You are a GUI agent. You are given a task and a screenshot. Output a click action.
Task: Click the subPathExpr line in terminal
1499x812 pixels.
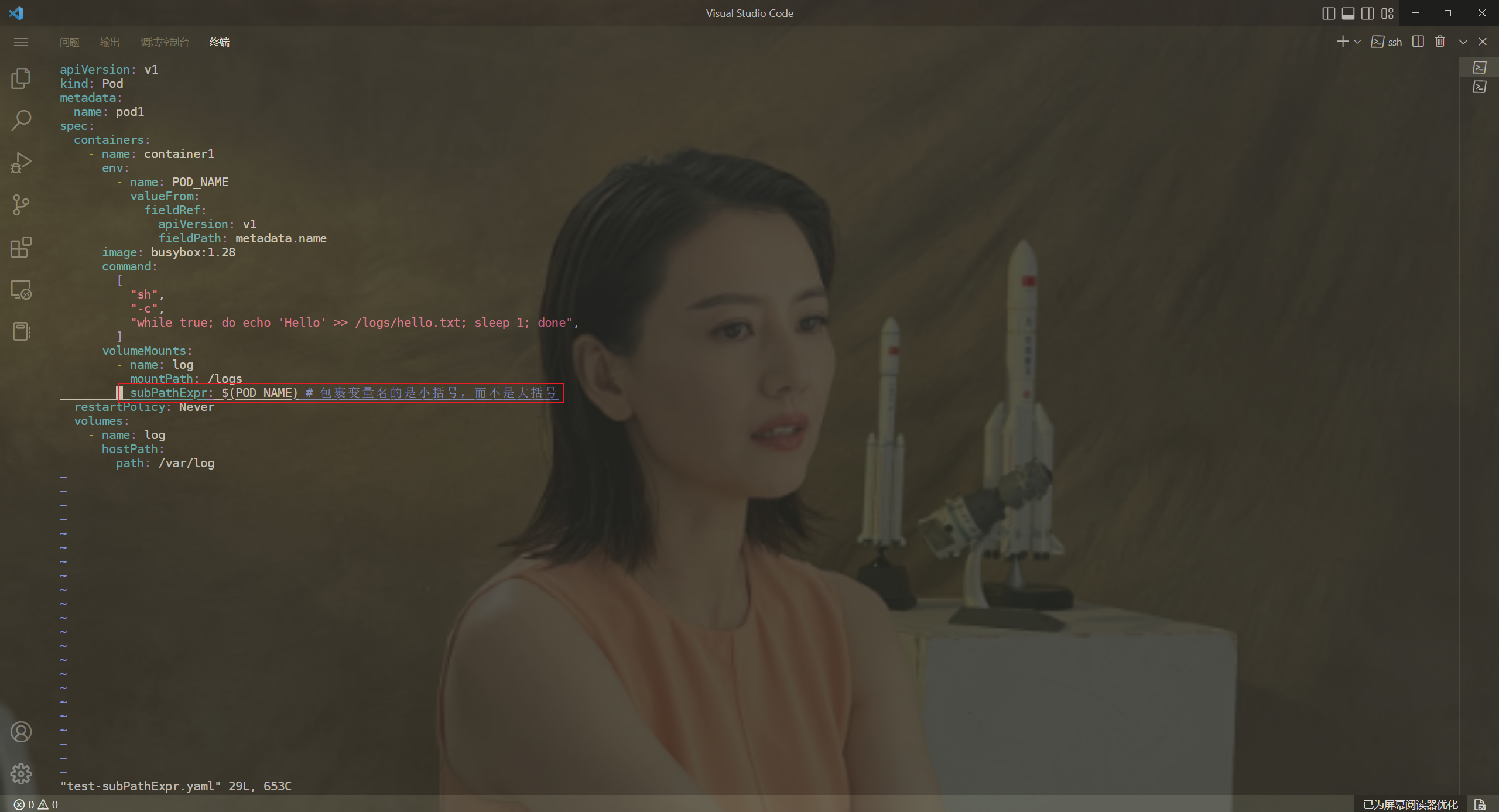click(343, 393)
